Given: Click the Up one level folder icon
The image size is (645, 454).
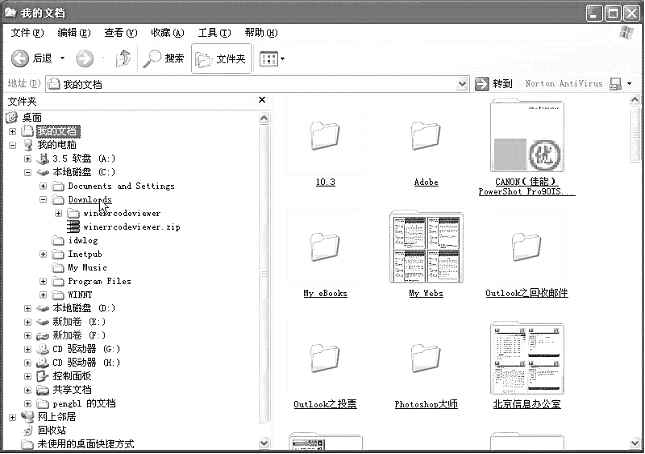Looking at the screenshot, I should point(123,58).
